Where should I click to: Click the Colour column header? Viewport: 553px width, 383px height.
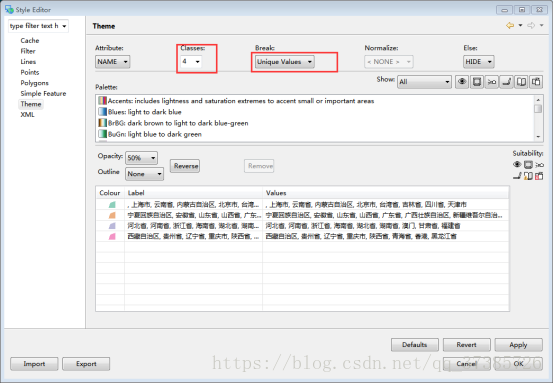[110, 193]
